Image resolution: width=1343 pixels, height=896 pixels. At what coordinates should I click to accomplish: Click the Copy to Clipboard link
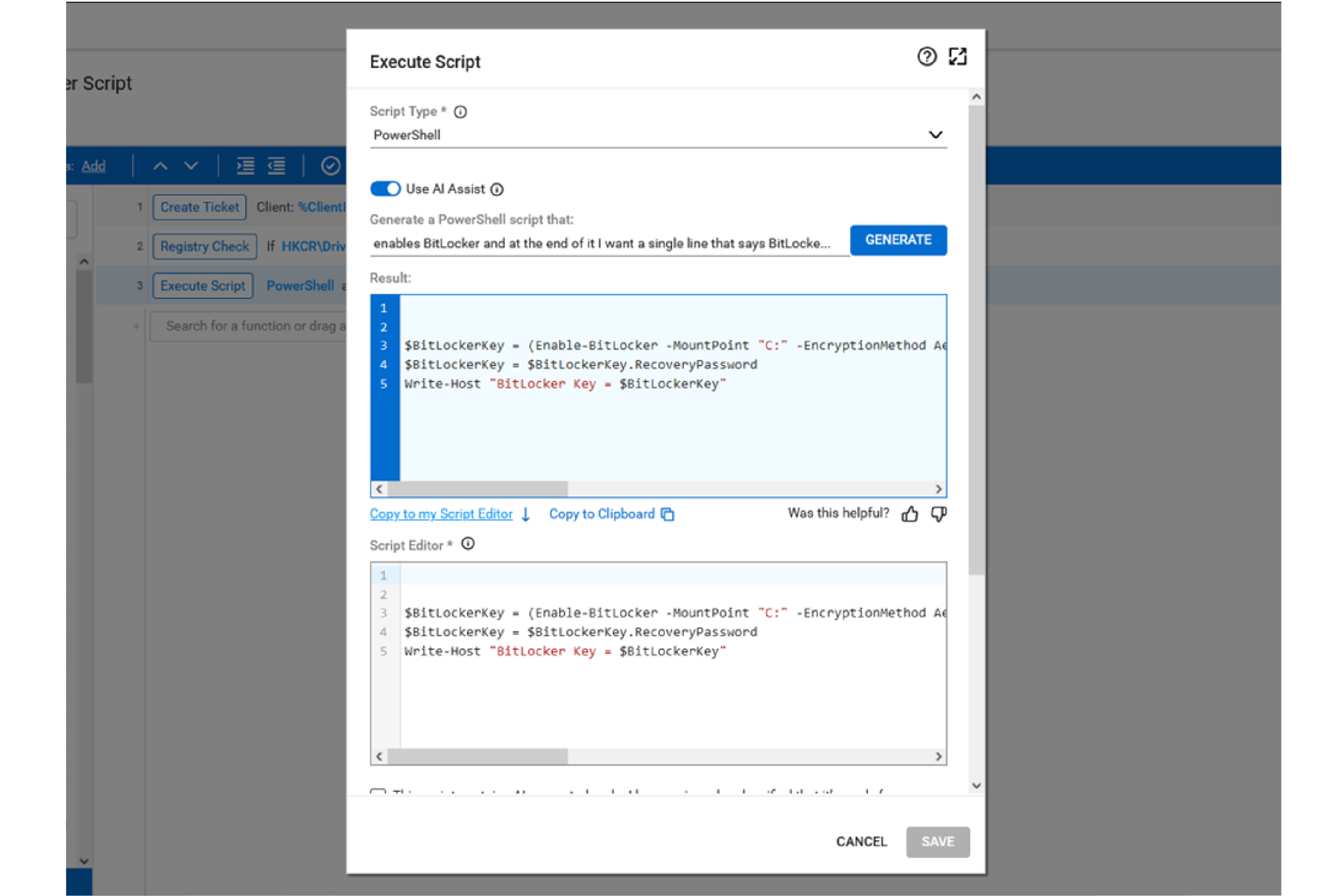pyautogui.click(x=602, y=514)
